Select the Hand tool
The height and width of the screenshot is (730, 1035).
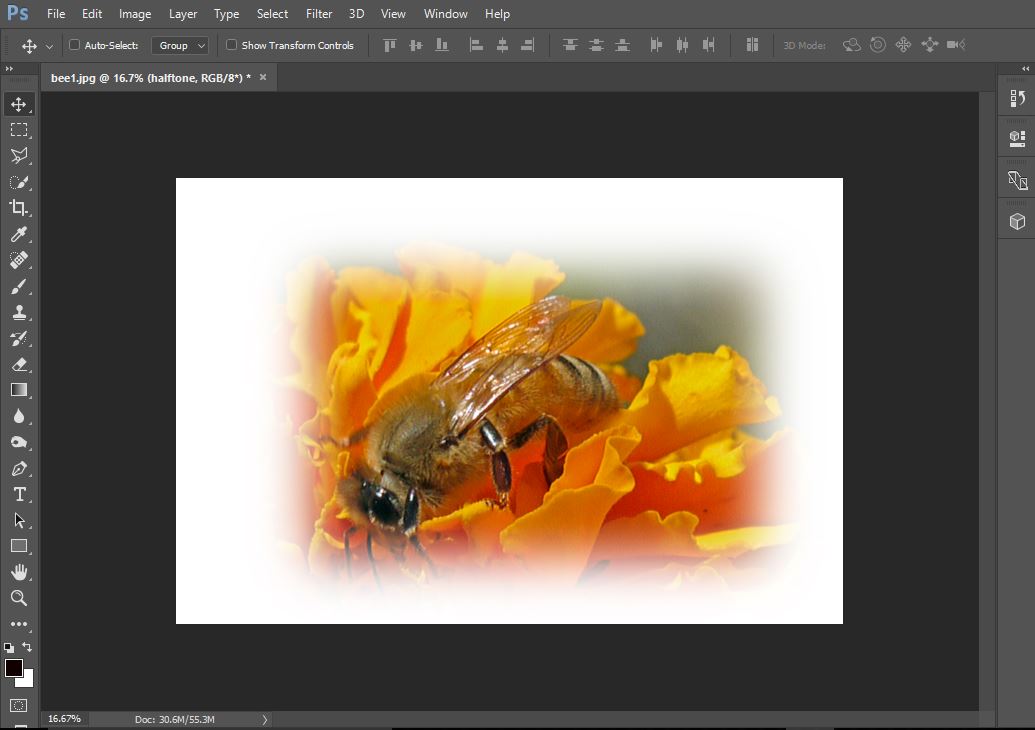[x=18, y=572]
